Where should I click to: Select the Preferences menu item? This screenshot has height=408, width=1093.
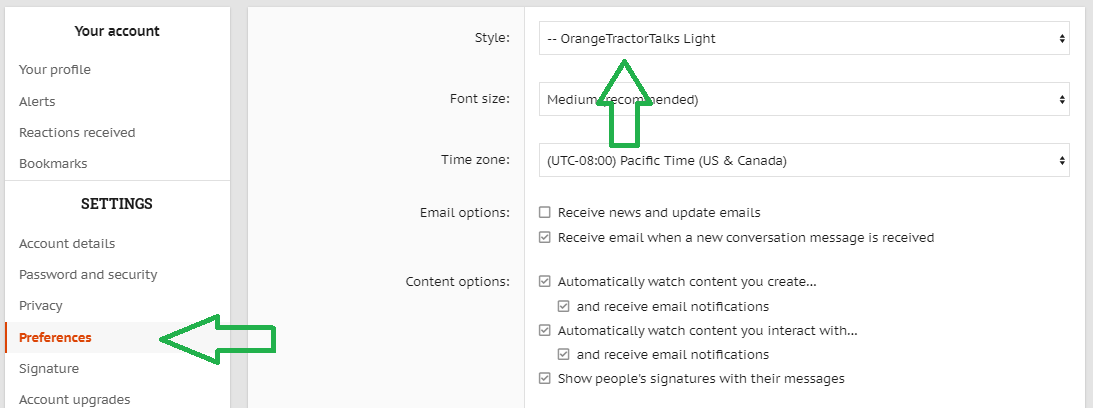[55, 337]
